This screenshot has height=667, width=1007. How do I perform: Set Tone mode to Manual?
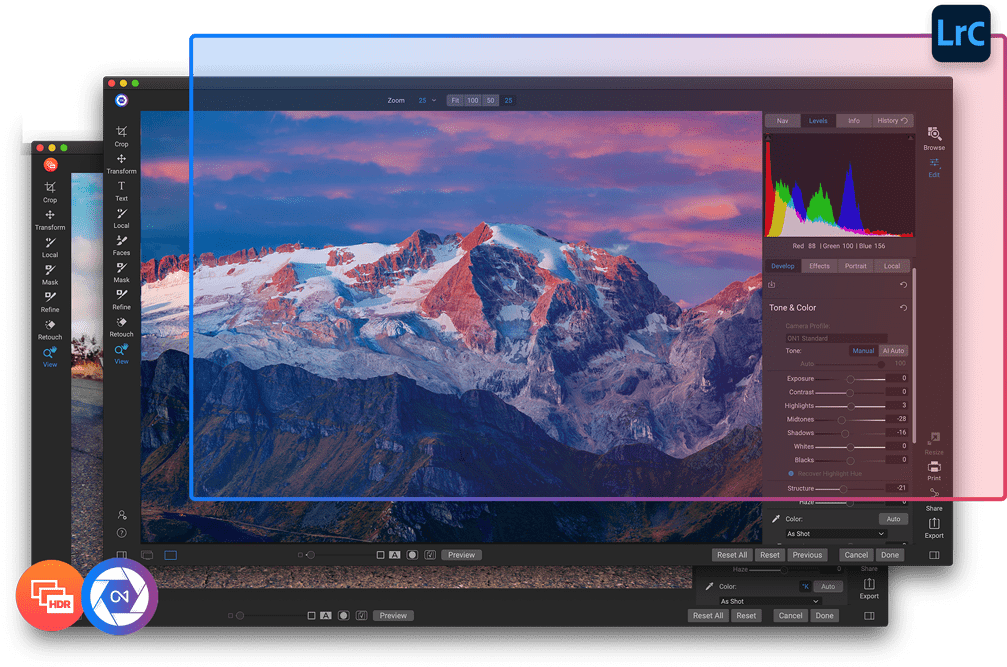(863, 351)
